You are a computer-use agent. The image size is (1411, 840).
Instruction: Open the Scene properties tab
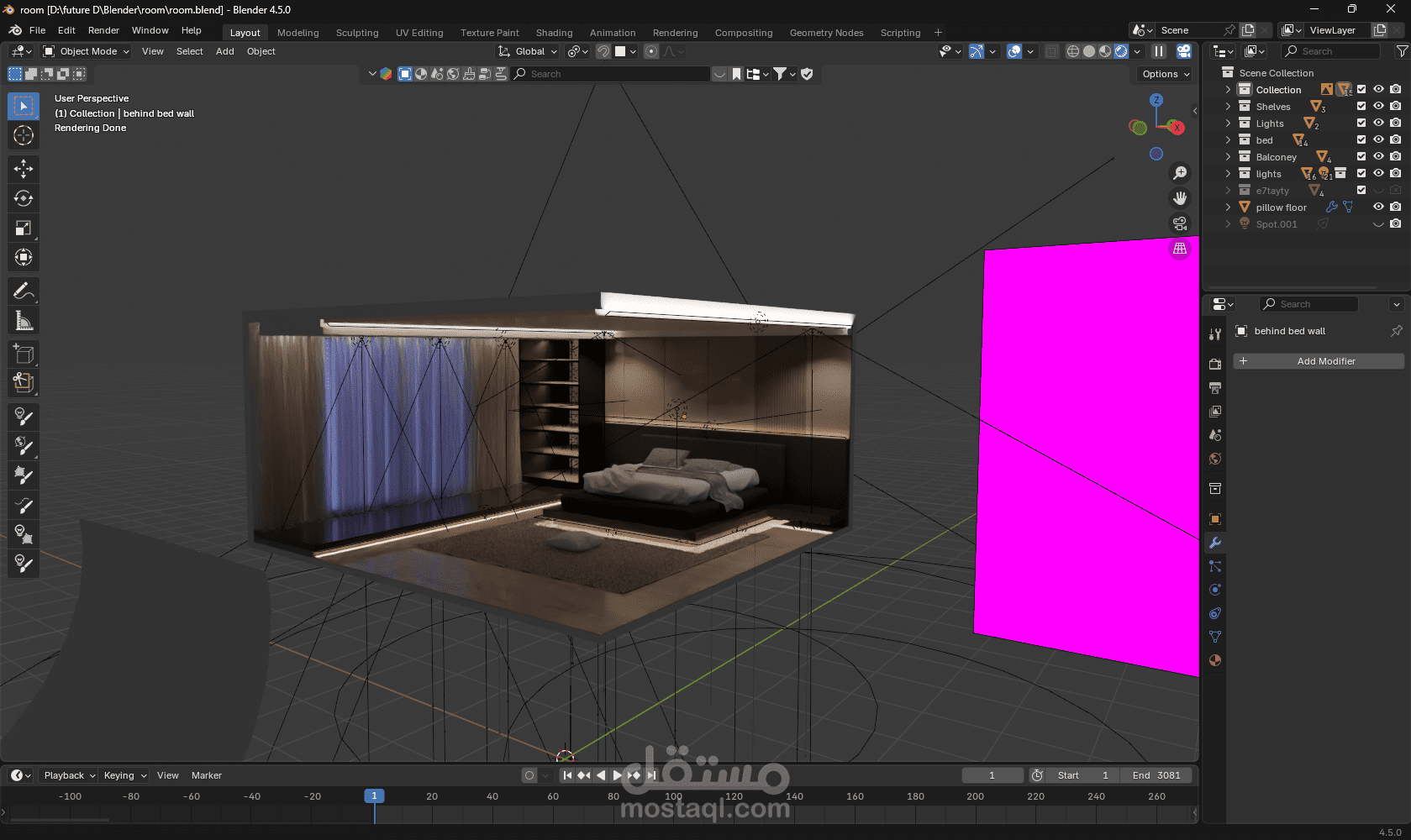coord(1215,434)
